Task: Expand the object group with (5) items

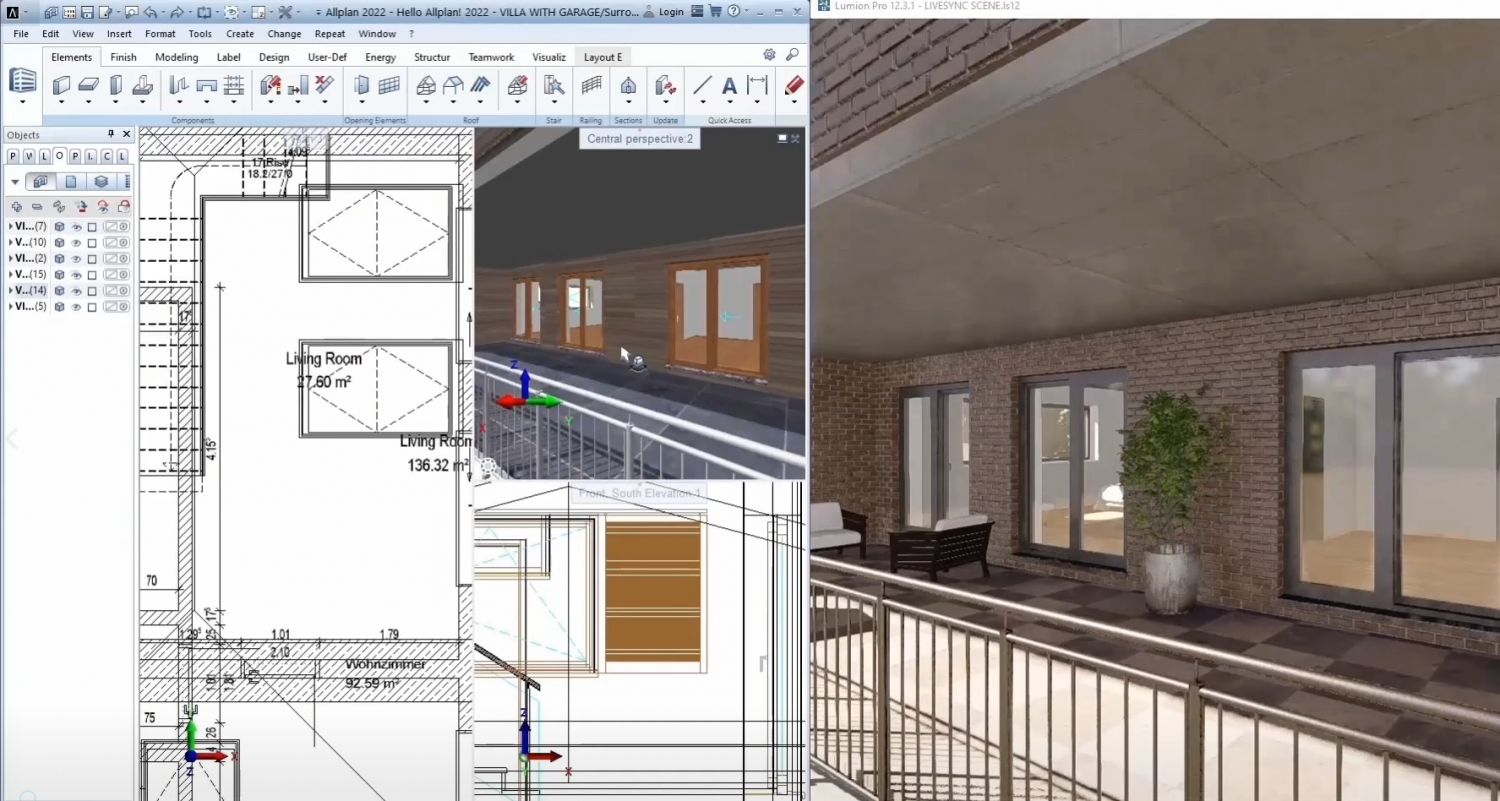Action: (x=10, y=307)
